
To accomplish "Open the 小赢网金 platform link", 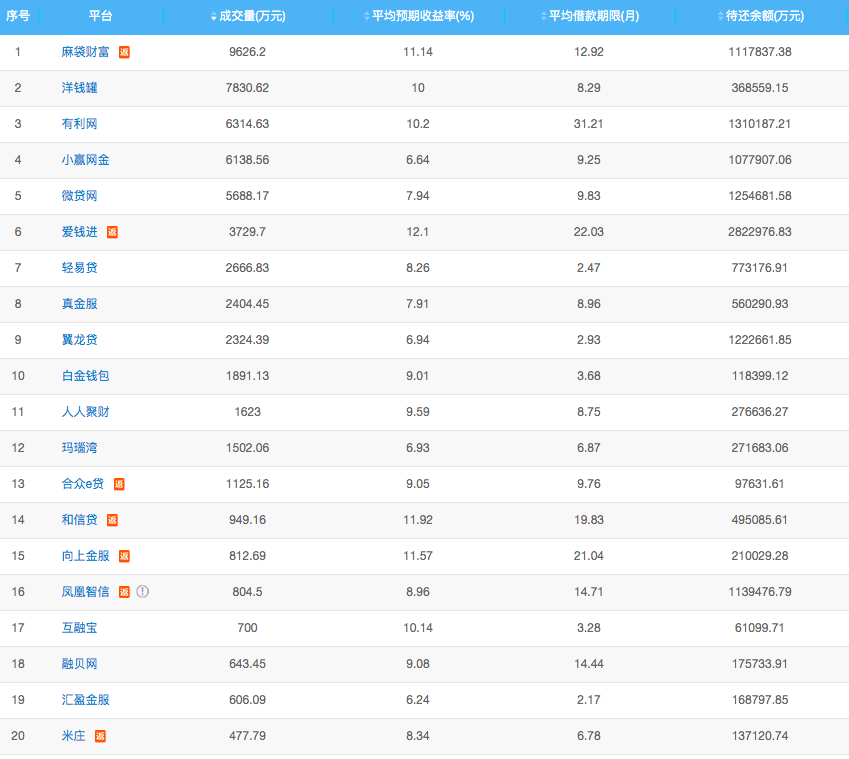I will click(x=86, y=160).
